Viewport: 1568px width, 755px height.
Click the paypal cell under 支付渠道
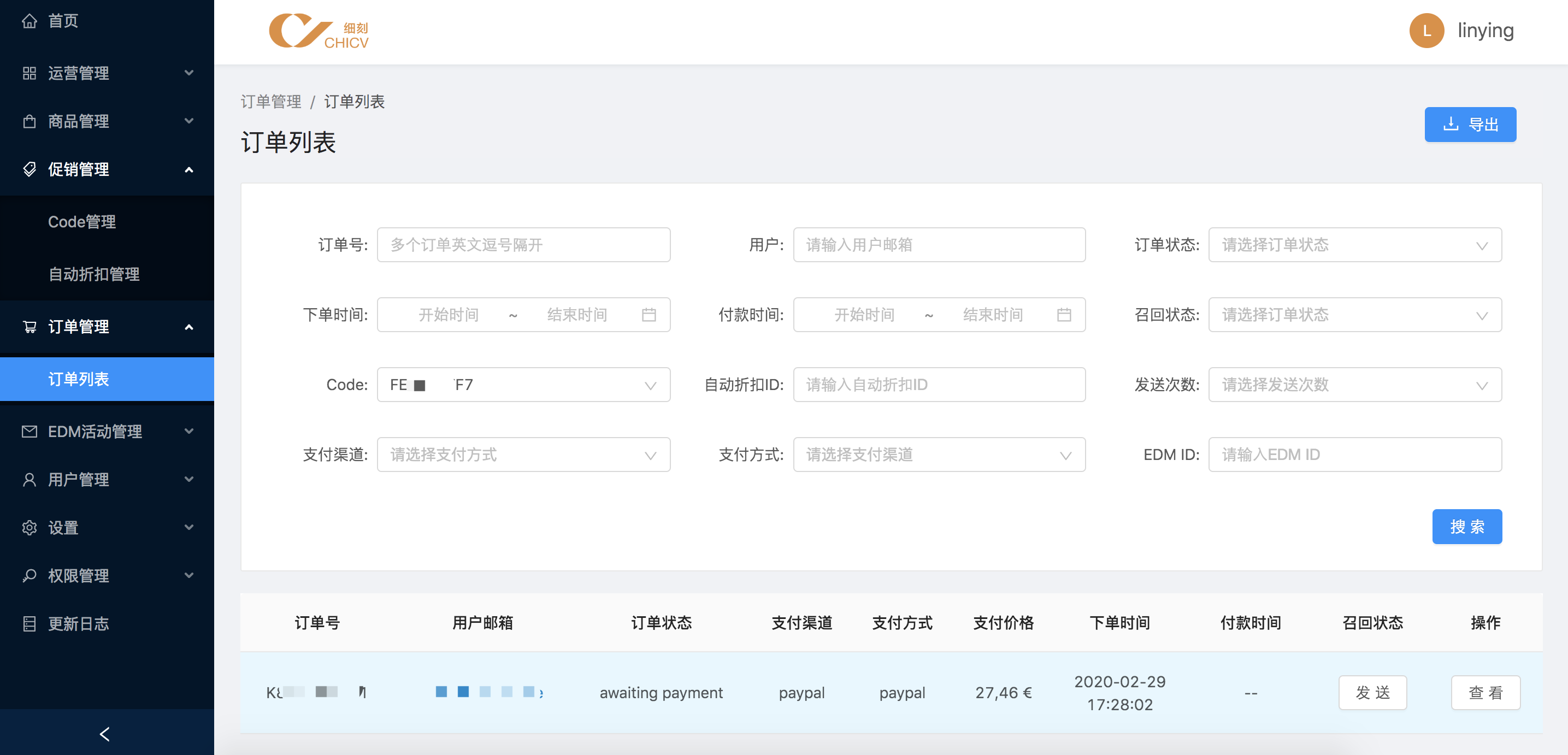801,693
